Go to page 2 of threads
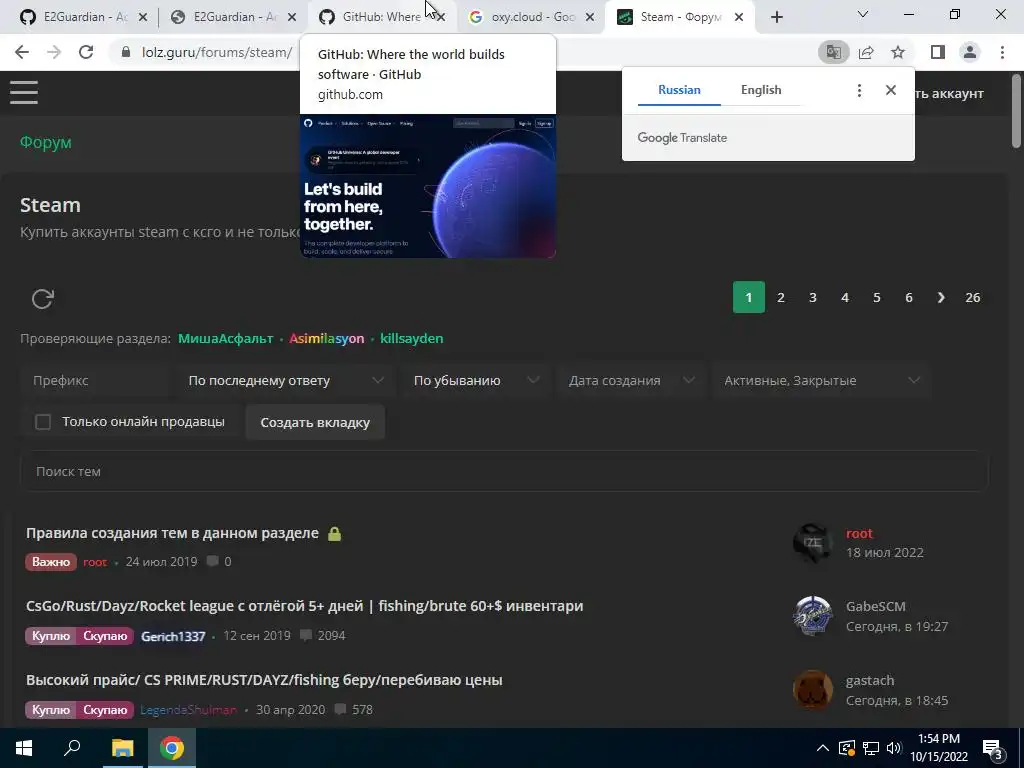 click(780, 298)
